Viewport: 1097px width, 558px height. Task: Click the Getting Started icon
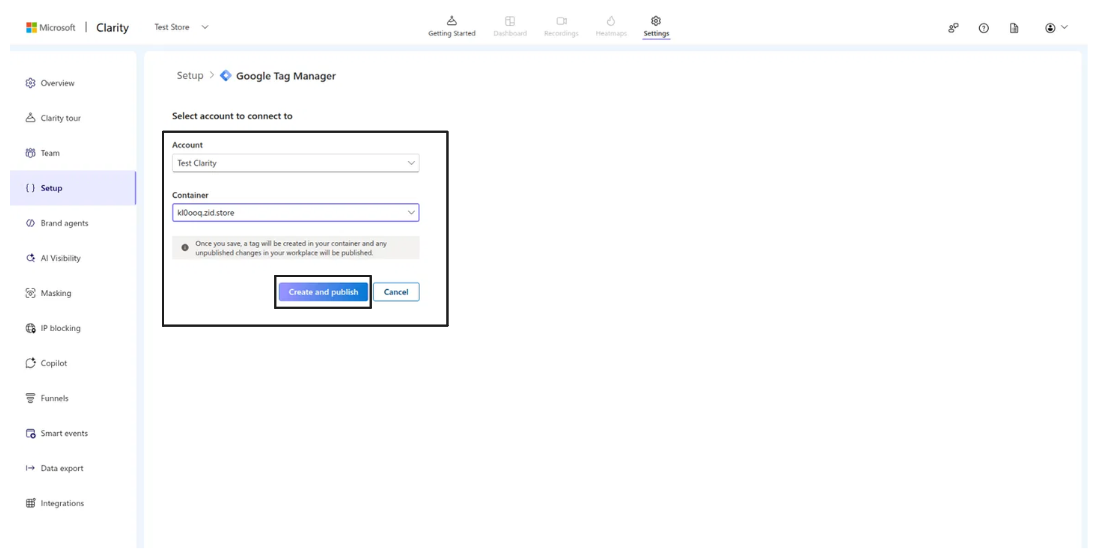coord(452,21)
